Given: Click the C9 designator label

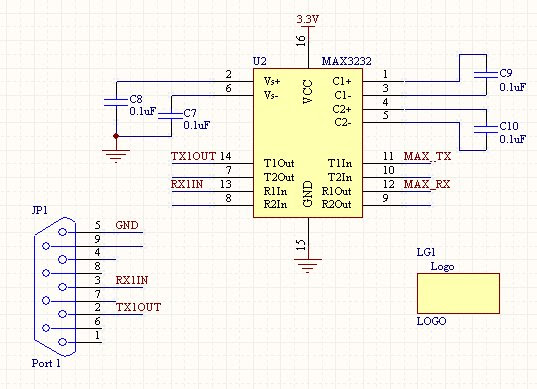Looking at the screenshot, I should (506, 73).
